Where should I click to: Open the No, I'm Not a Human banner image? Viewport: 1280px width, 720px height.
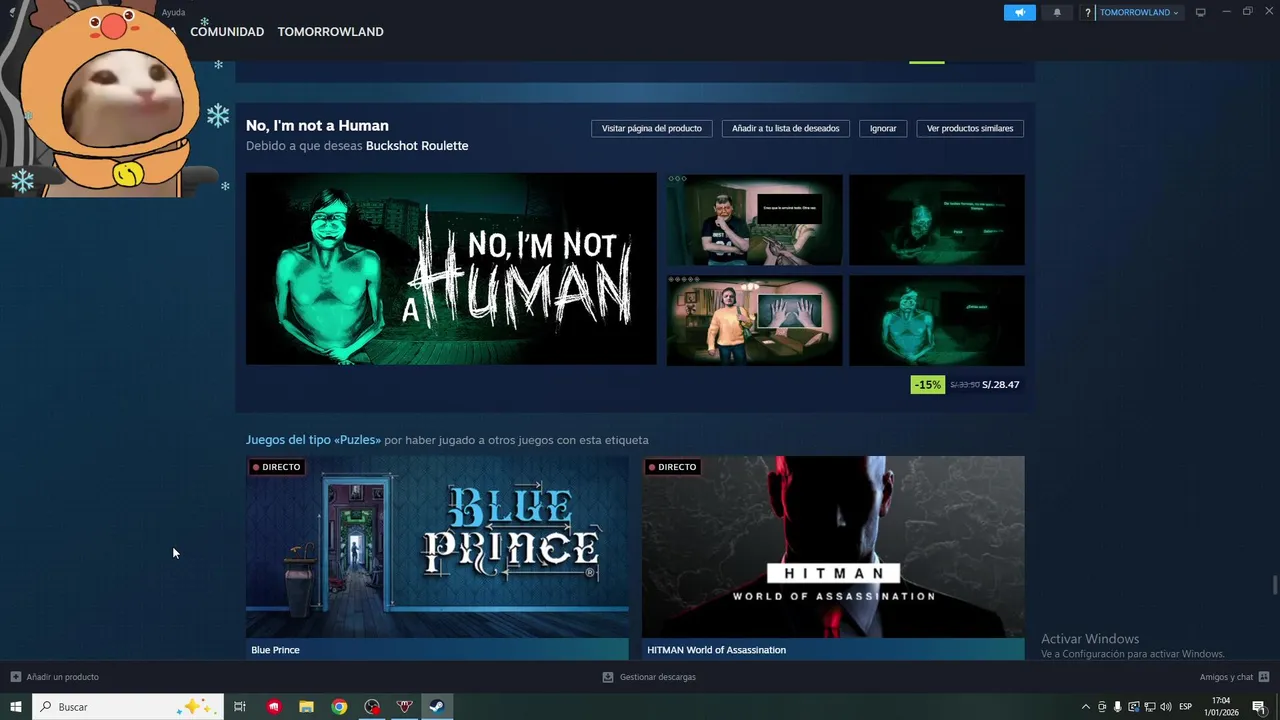pos(451,269)
